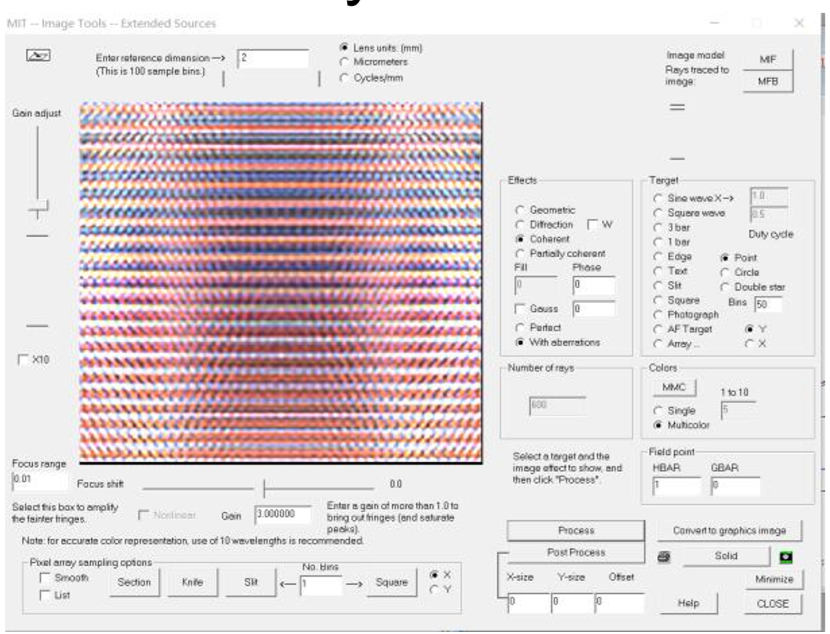Screen dimensions: 830x634
Task: Click the printer icon beside Solid
Action: tap(663, 555)
